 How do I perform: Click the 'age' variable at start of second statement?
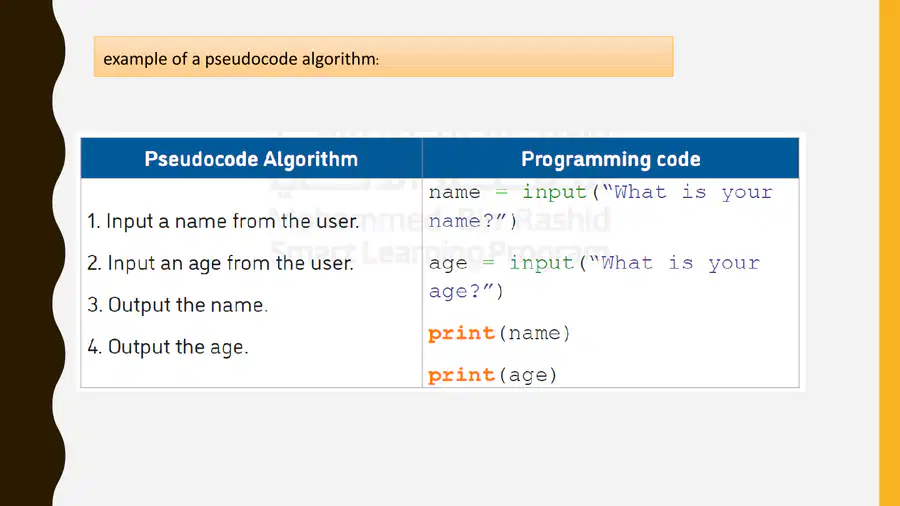[x=448, y=263]
